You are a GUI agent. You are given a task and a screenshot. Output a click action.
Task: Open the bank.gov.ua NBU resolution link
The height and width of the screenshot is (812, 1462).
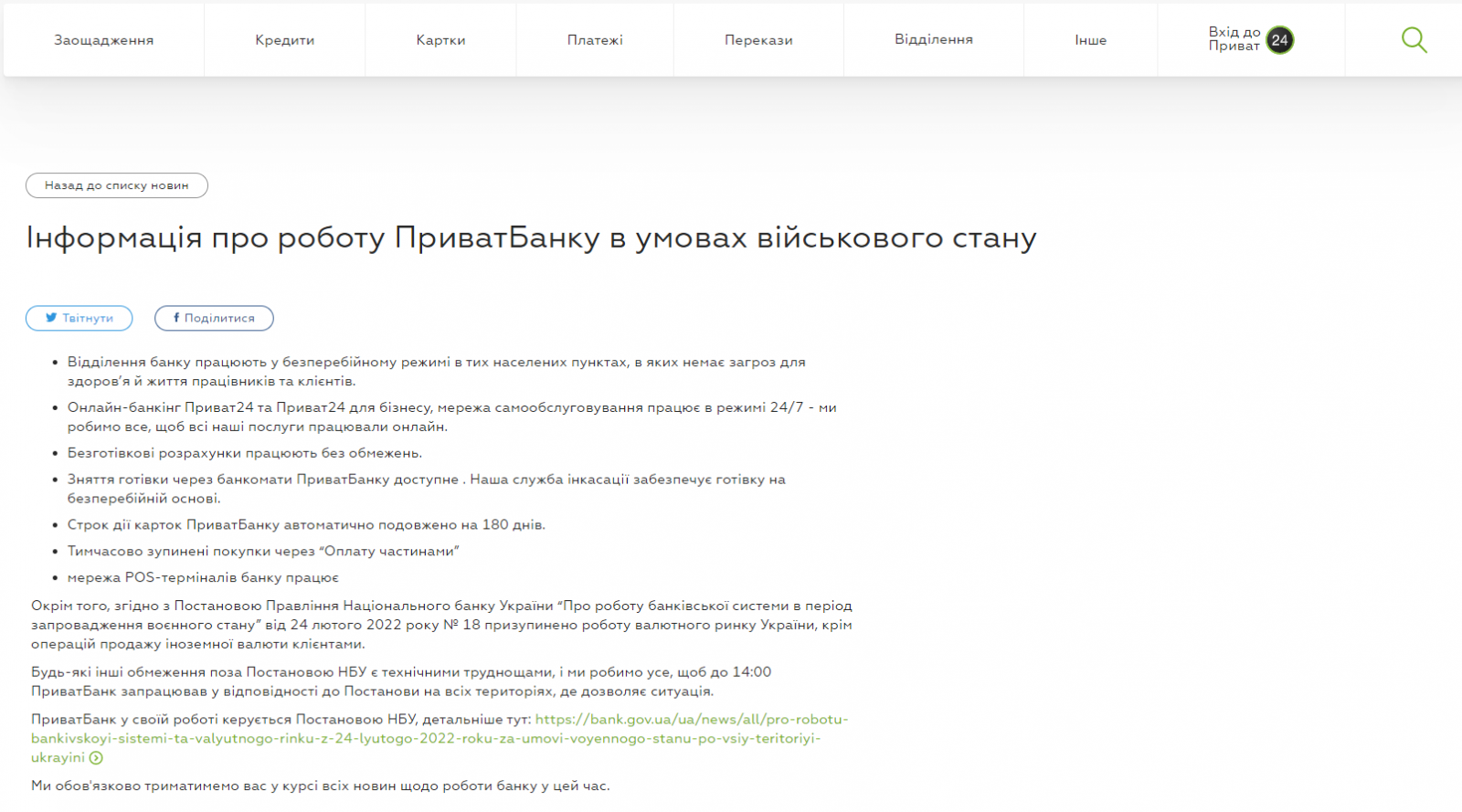(440, 738)
